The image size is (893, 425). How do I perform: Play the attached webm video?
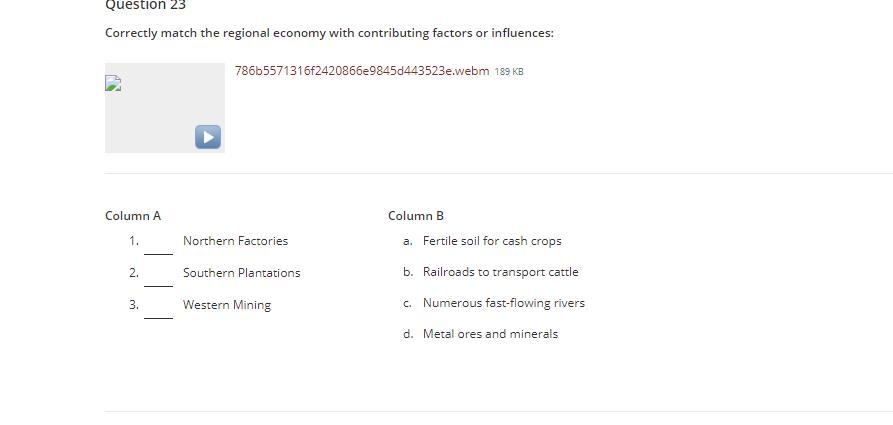[207, 137]
